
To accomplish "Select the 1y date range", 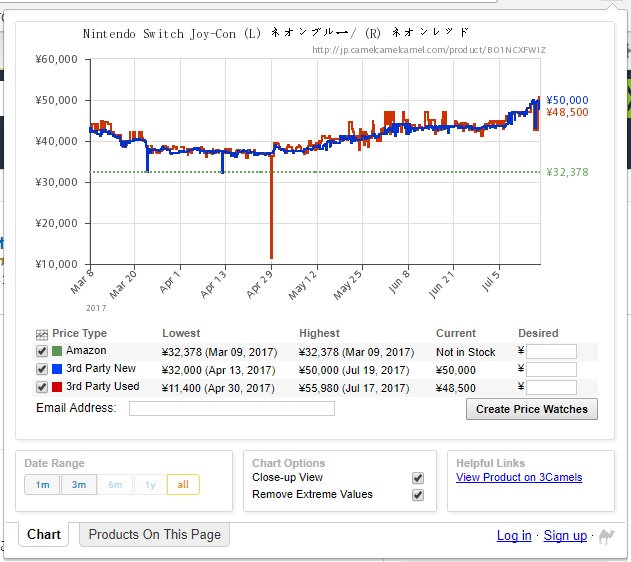I will 151,485.
